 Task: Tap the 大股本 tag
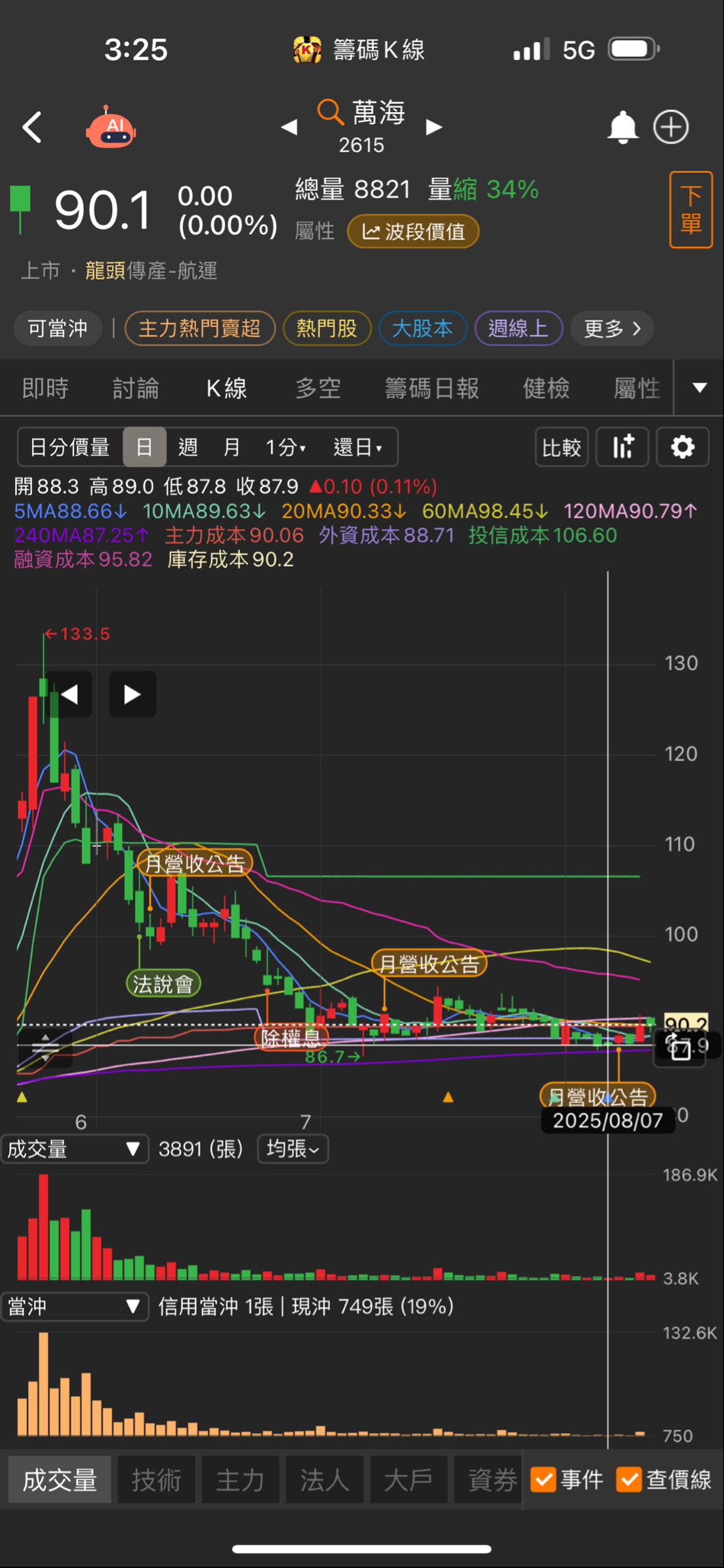tap(422, 328)
